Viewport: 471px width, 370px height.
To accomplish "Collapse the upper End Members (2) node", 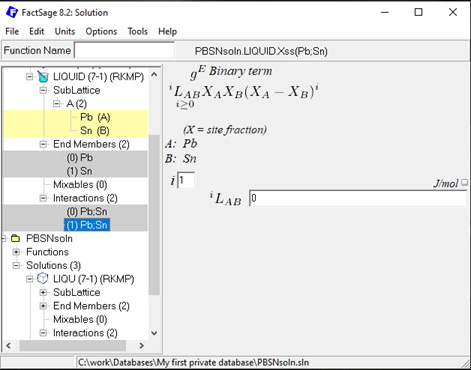I will click(43, 144).
